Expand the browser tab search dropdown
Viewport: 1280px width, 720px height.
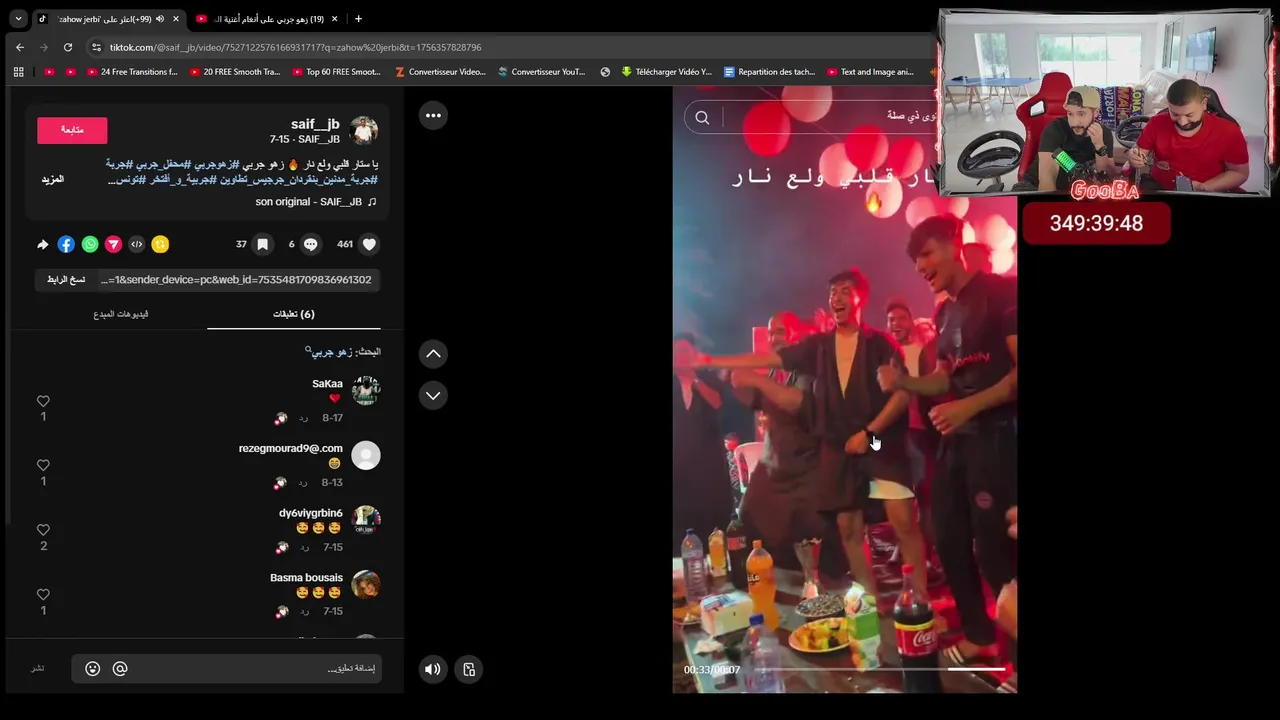[18, 19]
